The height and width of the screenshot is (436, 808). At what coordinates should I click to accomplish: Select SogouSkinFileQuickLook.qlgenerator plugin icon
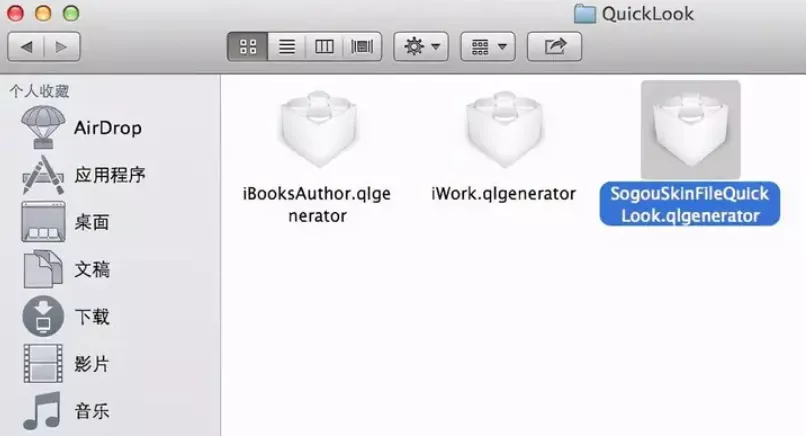click(x=691, y=129)
